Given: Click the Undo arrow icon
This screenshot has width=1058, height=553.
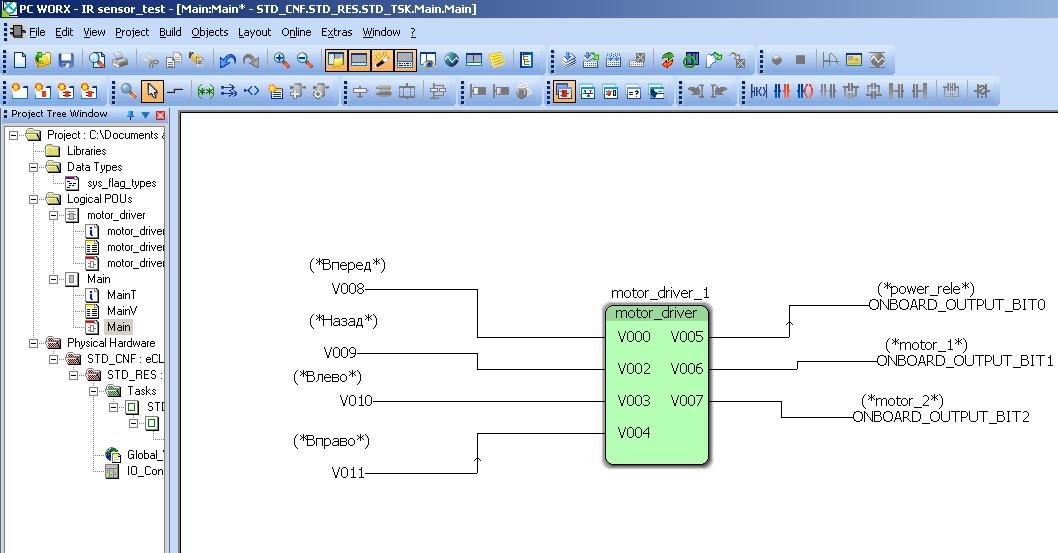Looking at the screenshot, I should coord(228,60).
